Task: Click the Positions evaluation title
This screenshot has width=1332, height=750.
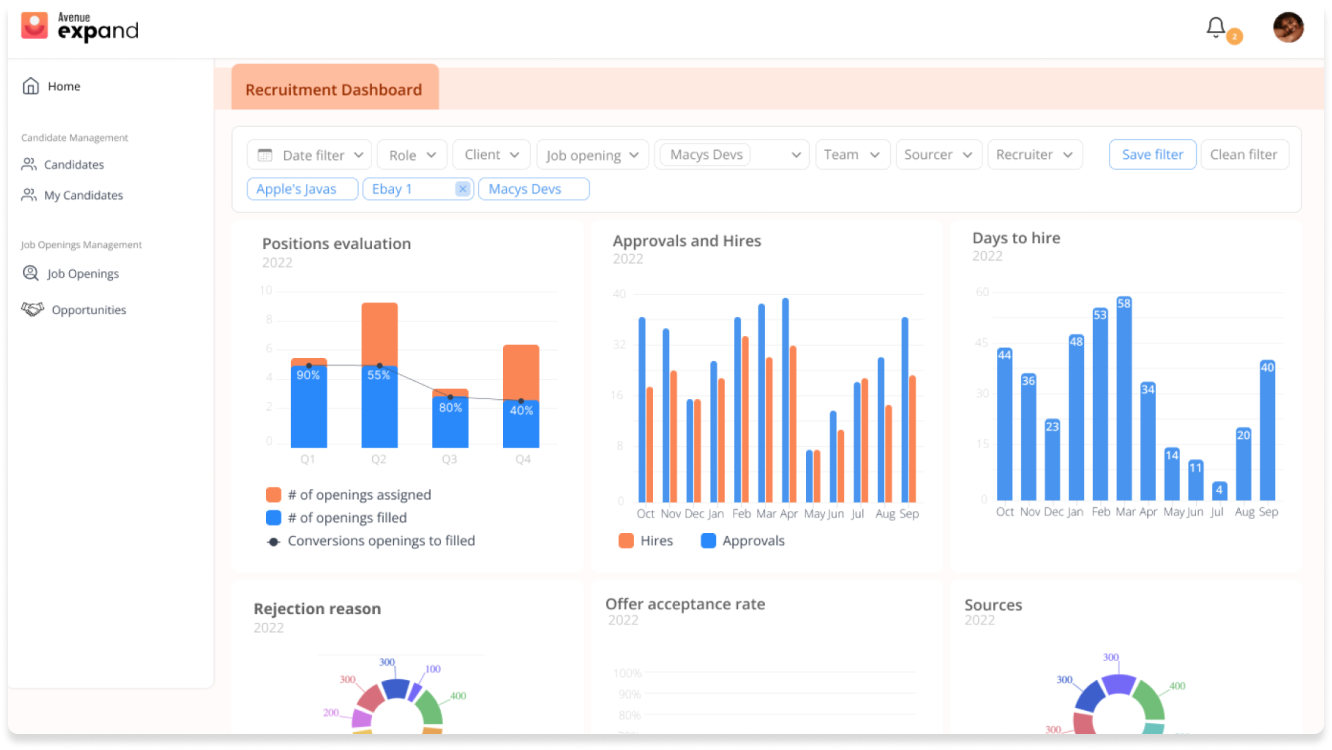Action: 336,243
